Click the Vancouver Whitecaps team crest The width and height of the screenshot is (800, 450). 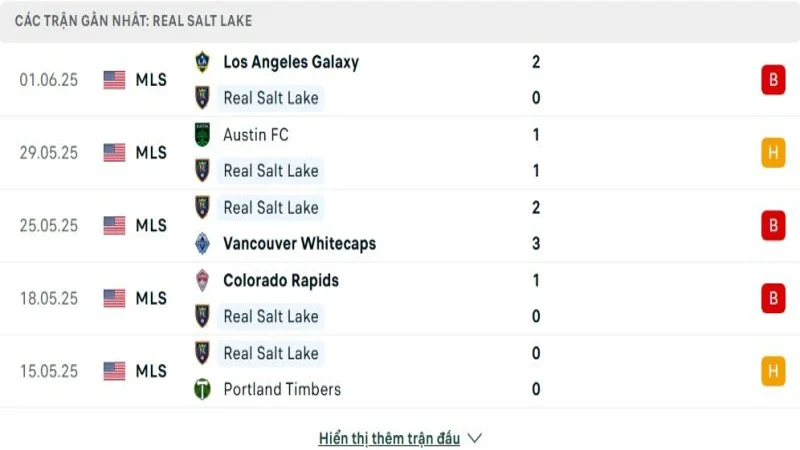[203, 244]
